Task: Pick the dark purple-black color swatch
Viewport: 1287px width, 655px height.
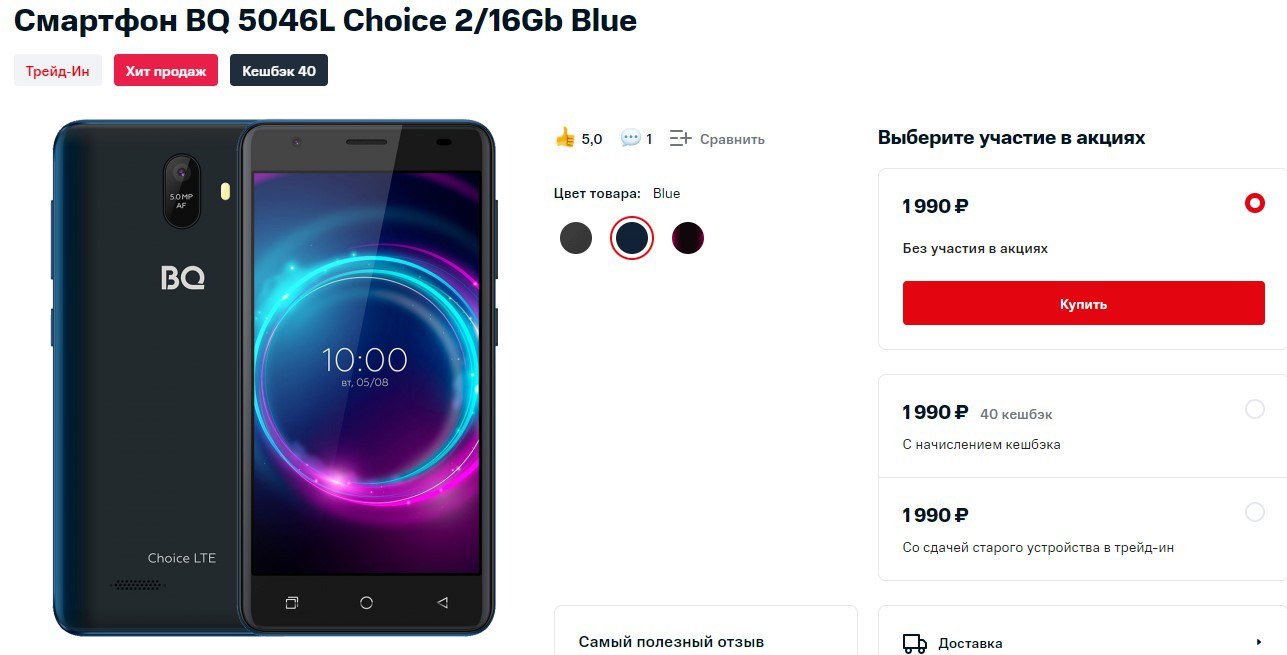Action: click(x=688, y=238)
